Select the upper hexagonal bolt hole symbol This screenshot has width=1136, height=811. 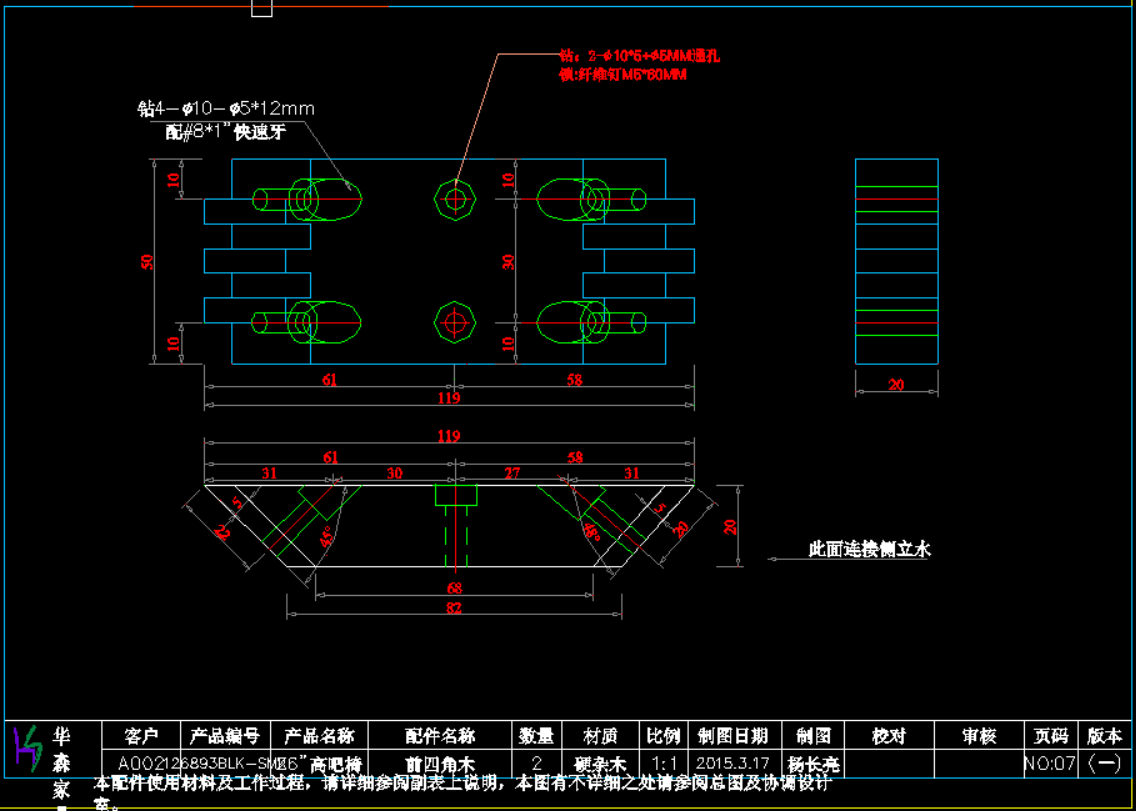tap(456, 198)
